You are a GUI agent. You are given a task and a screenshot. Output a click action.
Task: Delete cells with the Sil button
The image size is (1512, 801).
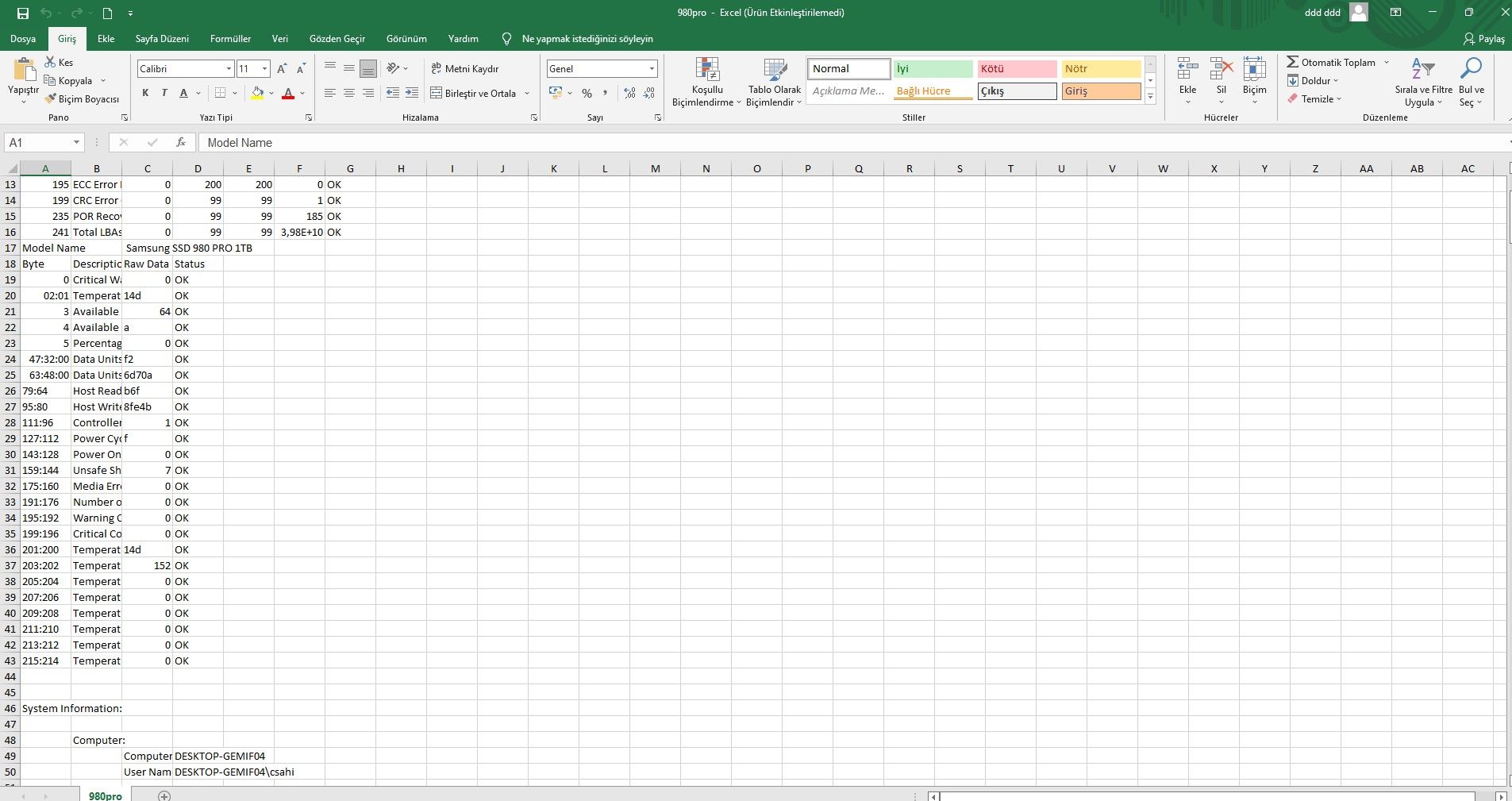pyautogui.click(x=1222, y=80)
